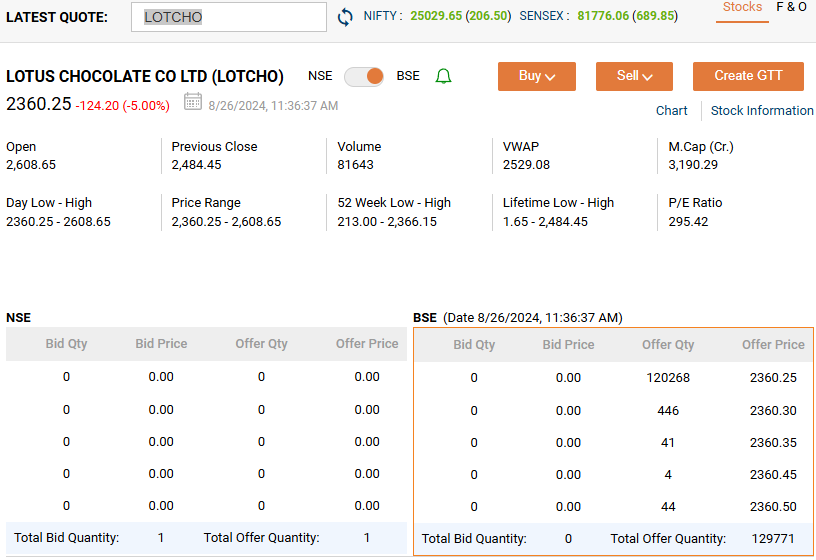Image resolution: width=816 pixels, height=560 pixels.
Task: Click the BSE offer quantity 120268
Action: tap(668, 378)
